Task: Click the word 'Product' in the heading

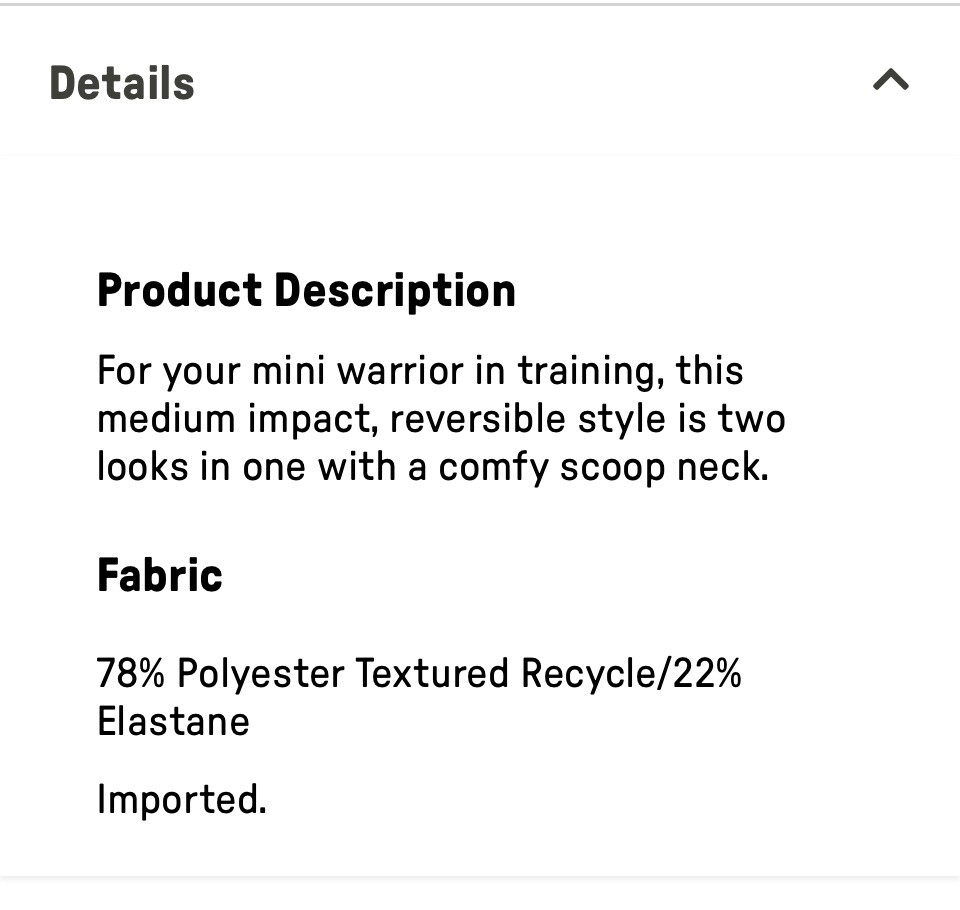Action: [180, 290]
